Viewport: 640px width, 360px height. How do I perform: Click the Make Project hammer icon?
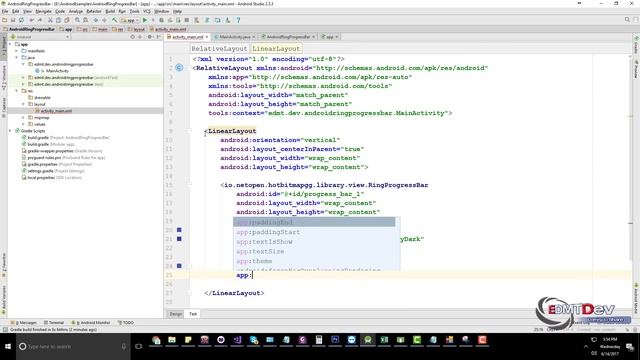(x=115, y=20)
